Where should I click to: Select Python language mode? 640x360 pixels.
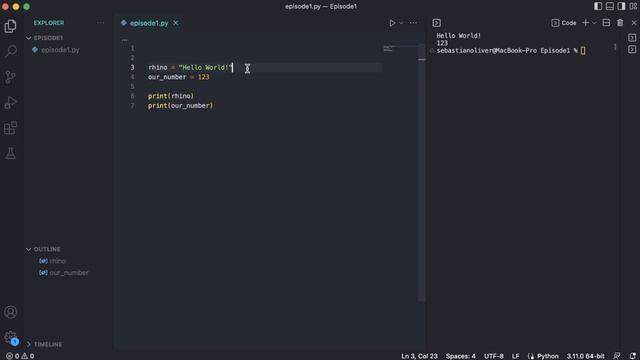point(547,356)
